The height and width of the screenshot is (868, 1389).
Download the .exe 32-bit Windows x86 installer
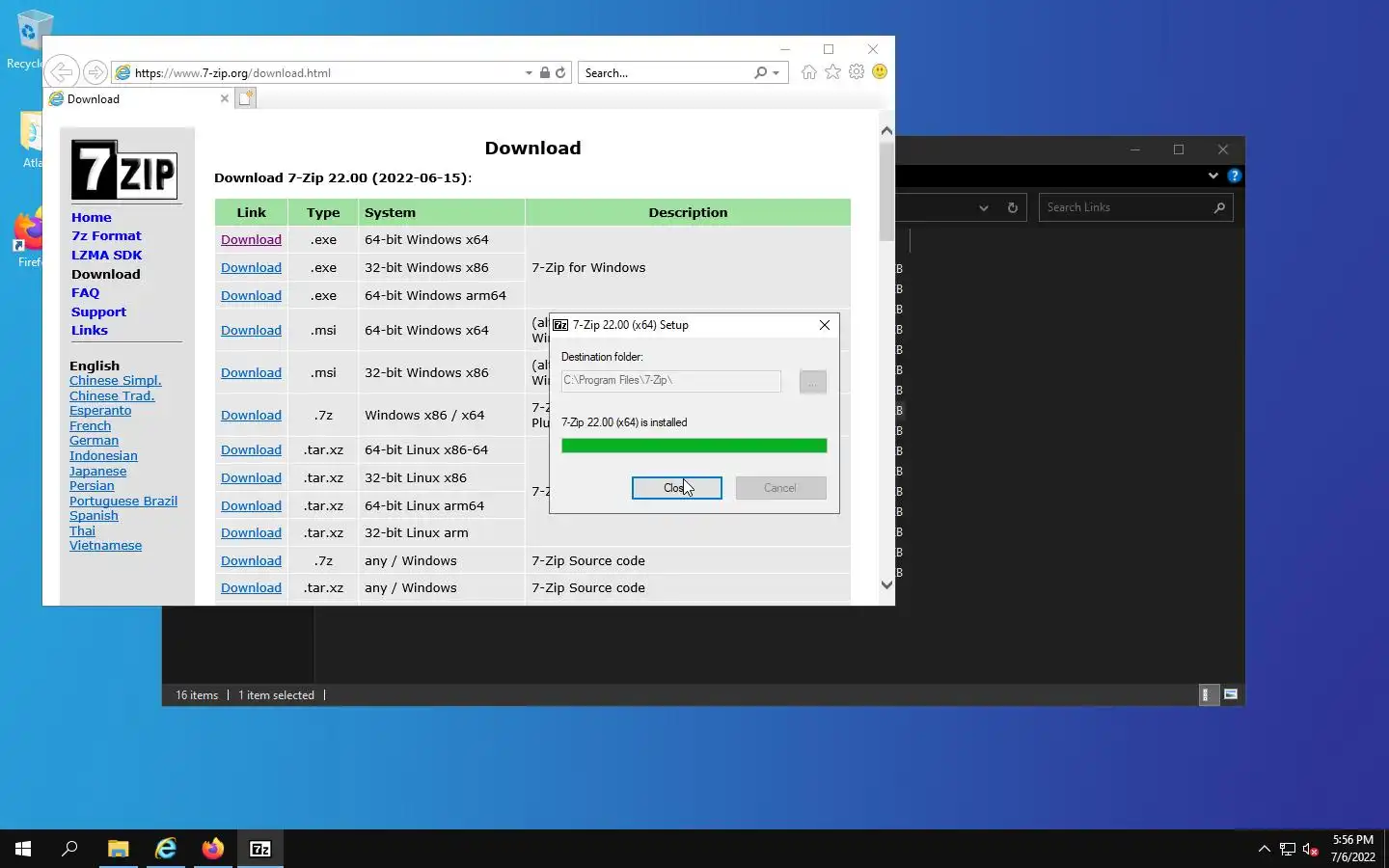click(251, 267)
